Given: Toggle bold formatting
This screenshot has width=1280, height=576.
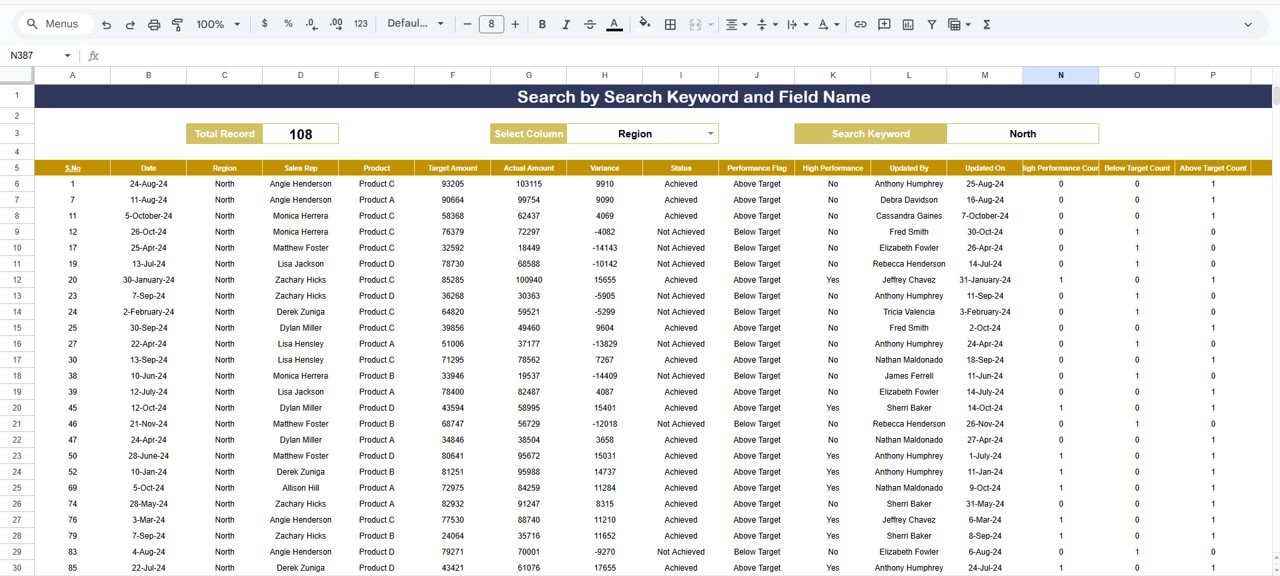Looking at the screenshot, I should pyautogui.click(x=541, y=24).
